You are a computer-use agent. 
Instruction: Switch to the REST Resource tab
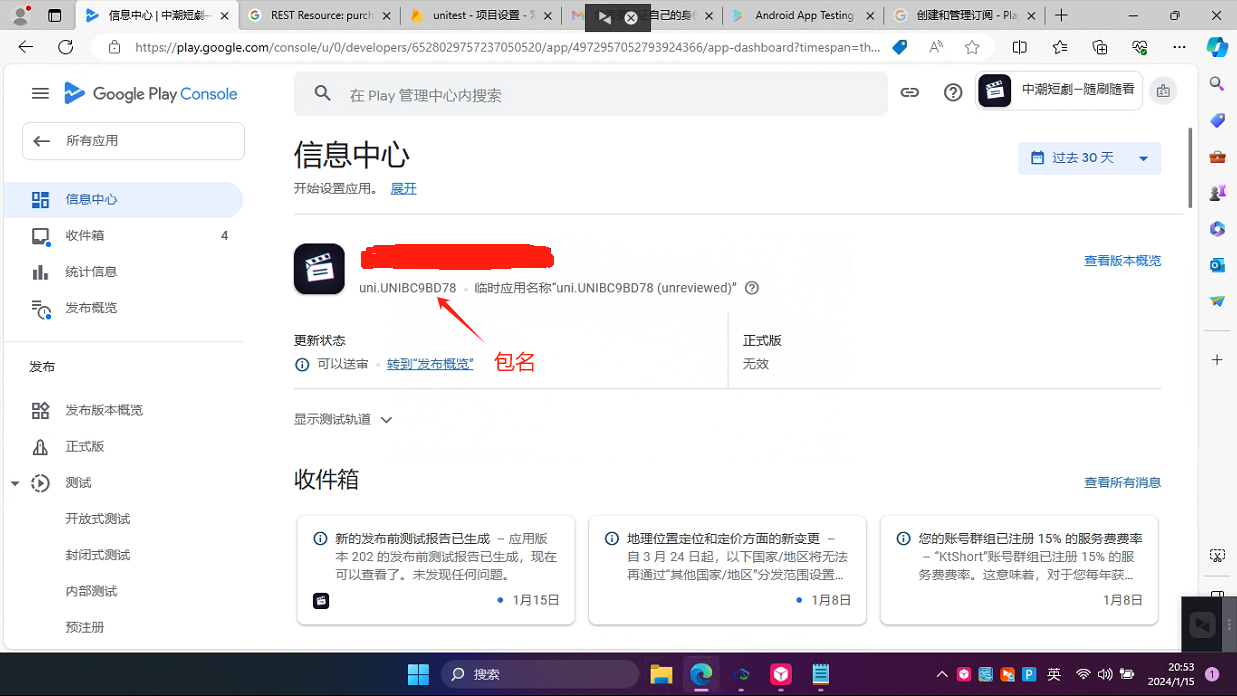pyautogui.click(x=319, y=16)
